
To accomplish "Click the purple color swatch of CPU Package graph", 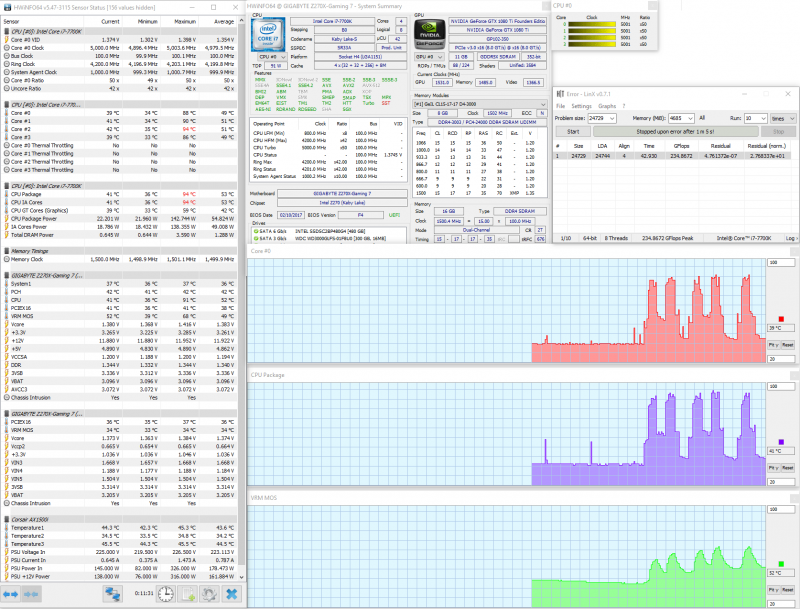I will pos(781,442).
